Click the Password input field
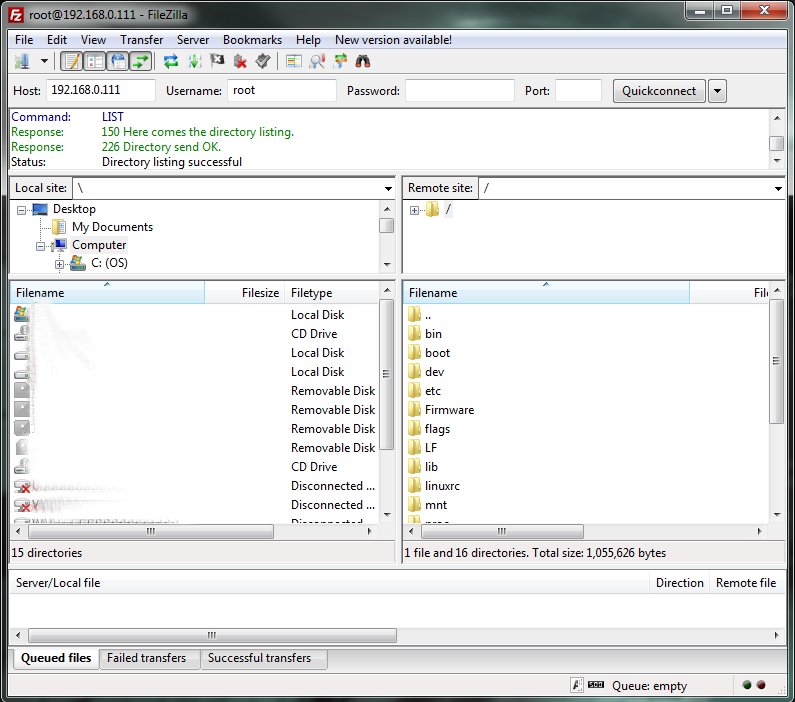This screenshot has width=795, height=702. (459, 91)
